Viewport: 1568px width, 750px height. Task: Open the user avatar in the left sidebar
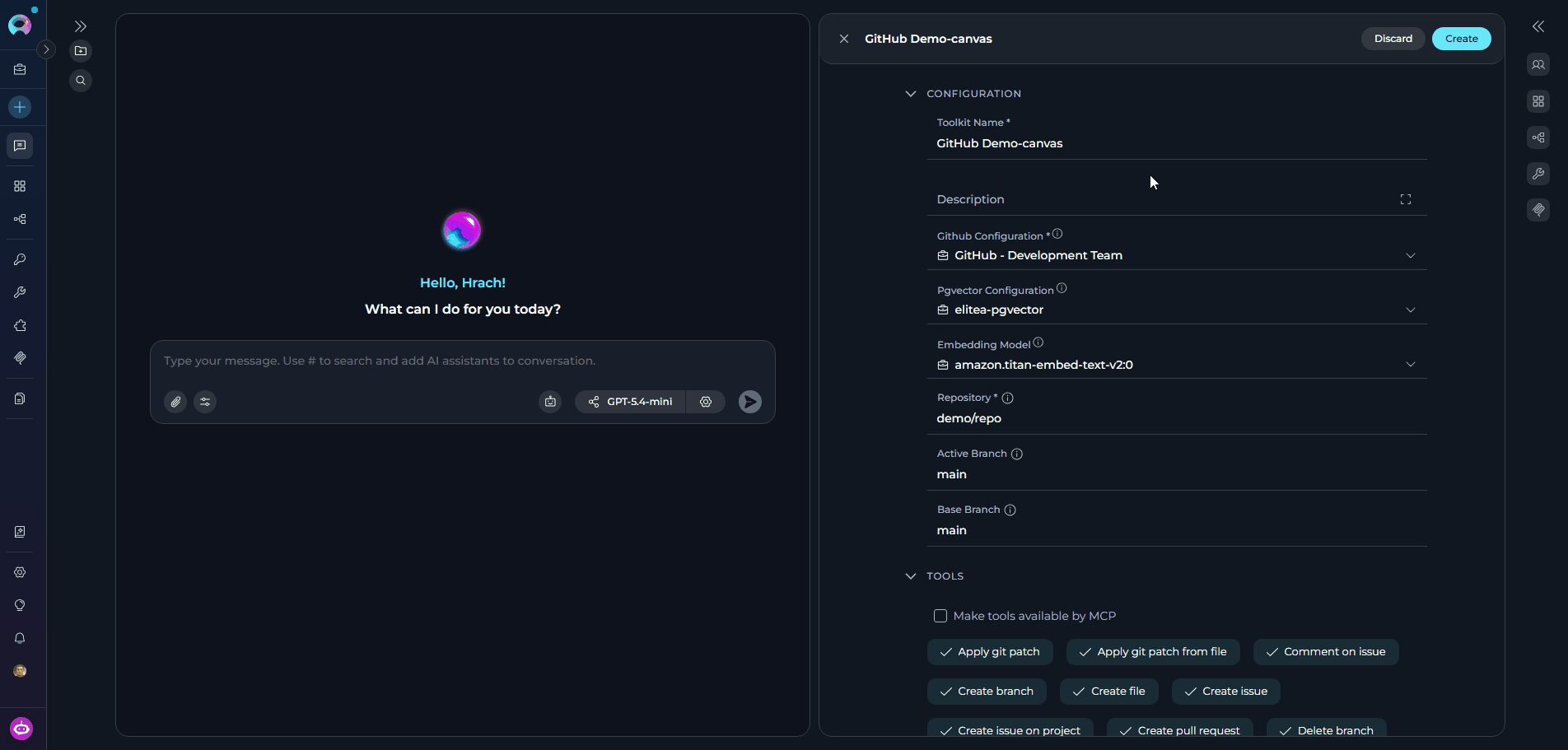(20, 671)
